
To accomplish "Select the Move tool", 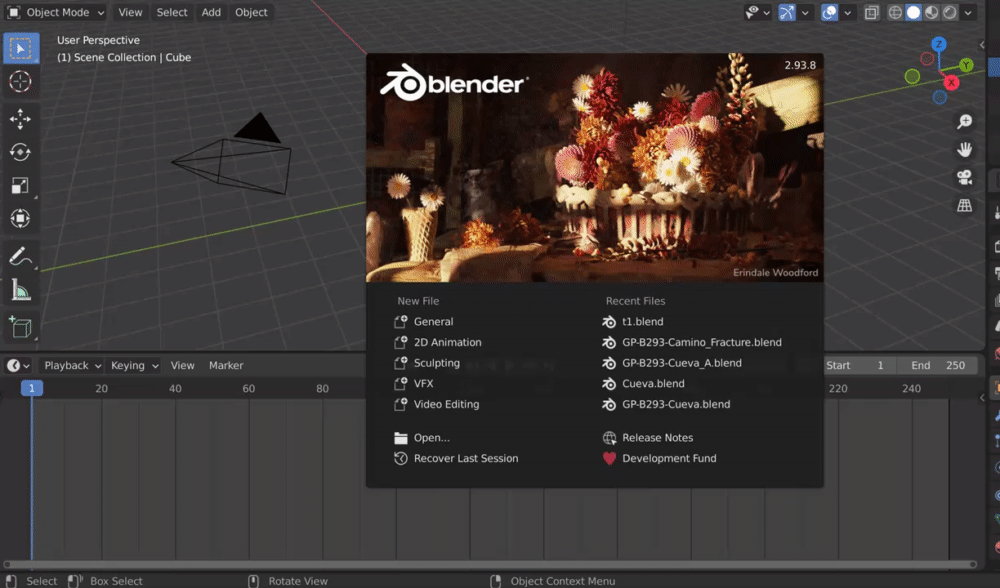I will [x=20, y=119].
